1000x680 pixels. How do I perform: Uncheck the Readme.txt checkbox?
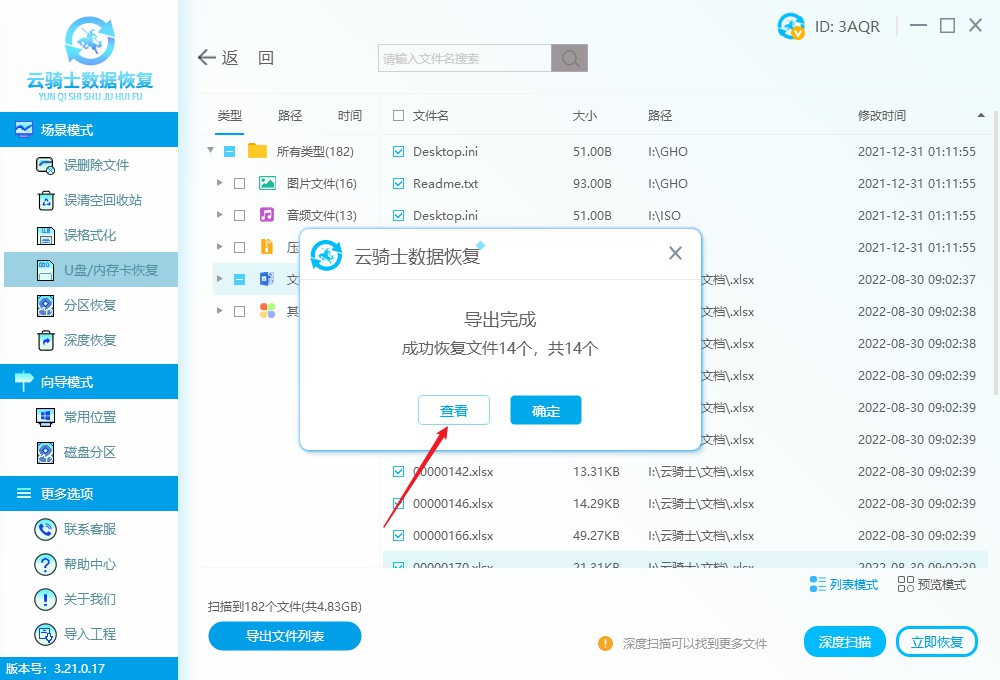(x=399, y=184)
